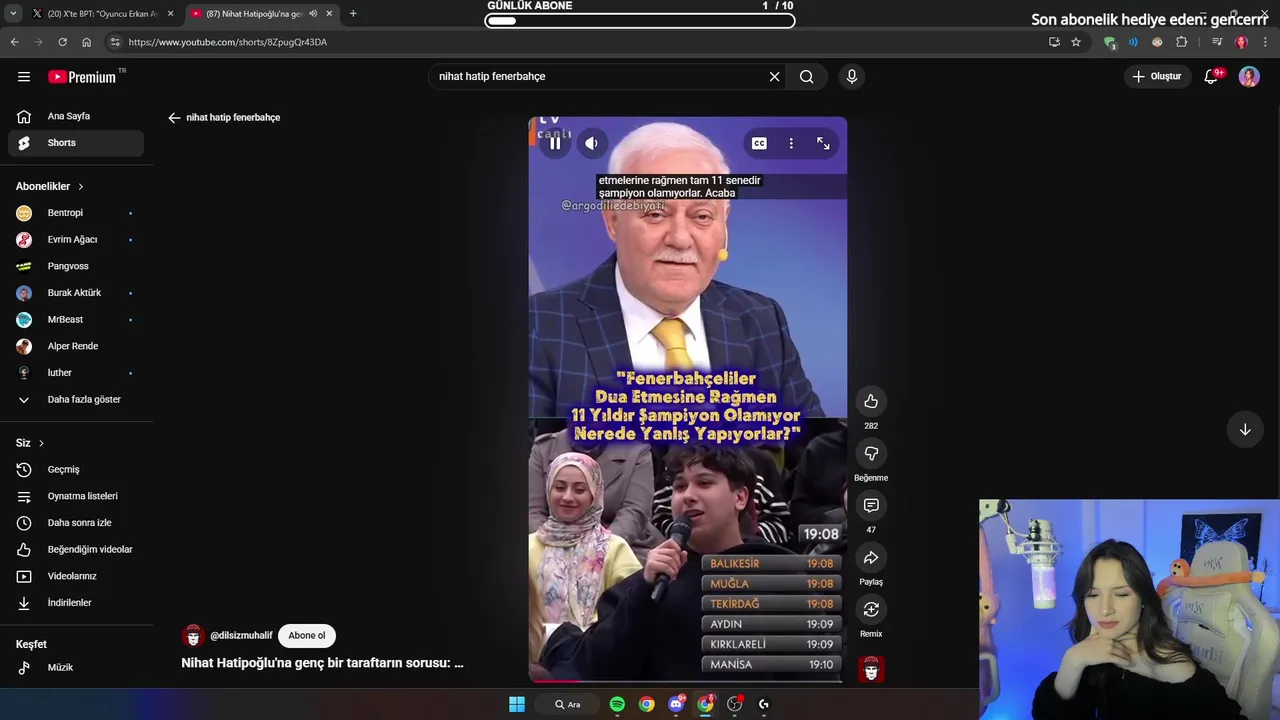Select Shorts in the sidebar
Viewport: 1280px width, 720px height.
pyautogui.click(x=76, y=143)
